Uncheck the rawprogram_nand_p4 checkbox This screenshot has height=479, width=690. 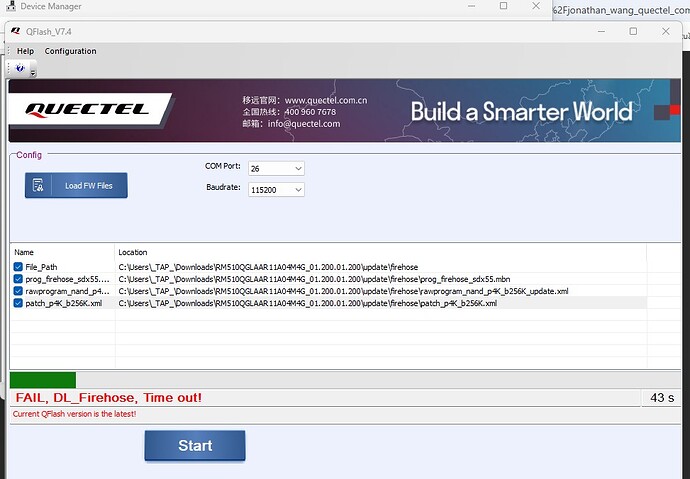18,291
